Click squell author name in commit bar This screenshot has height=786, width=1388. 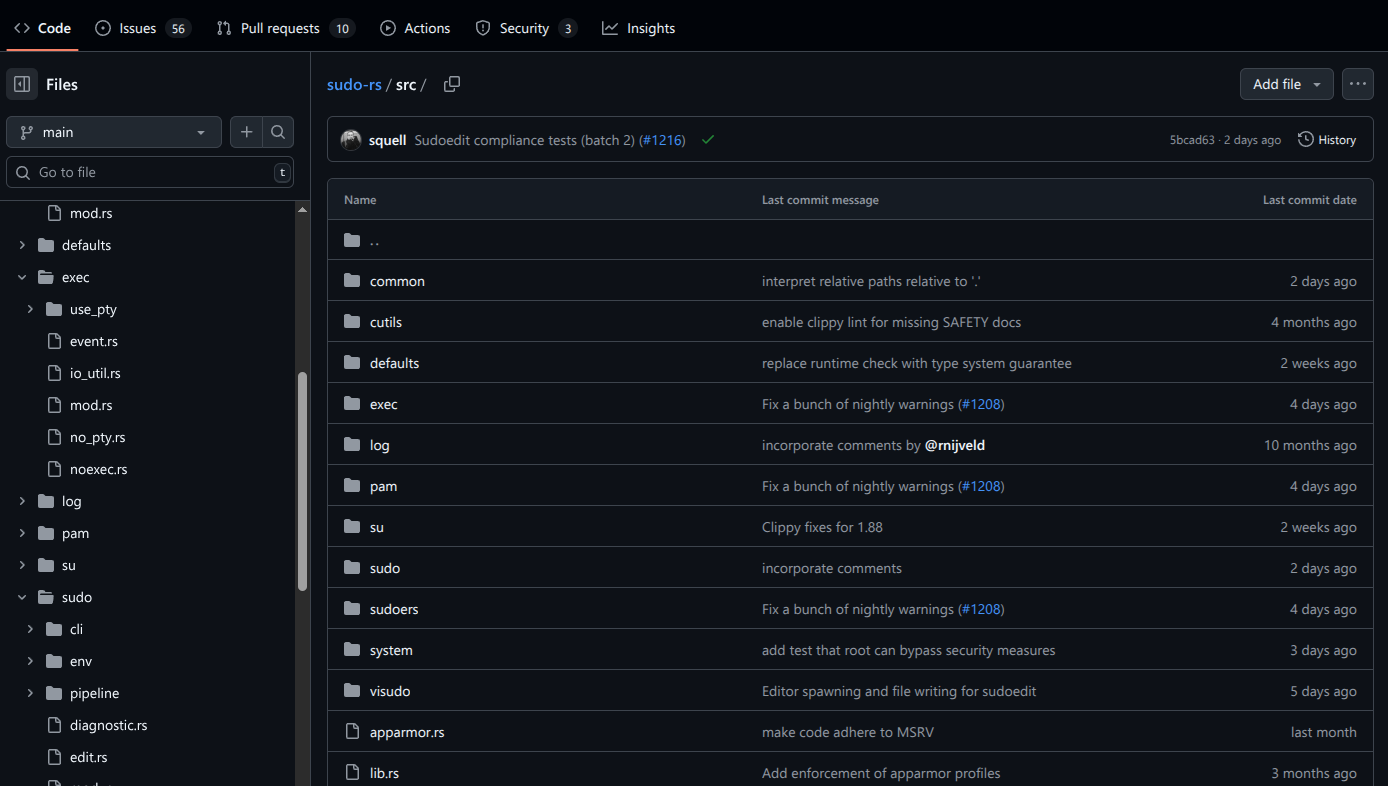387,140
